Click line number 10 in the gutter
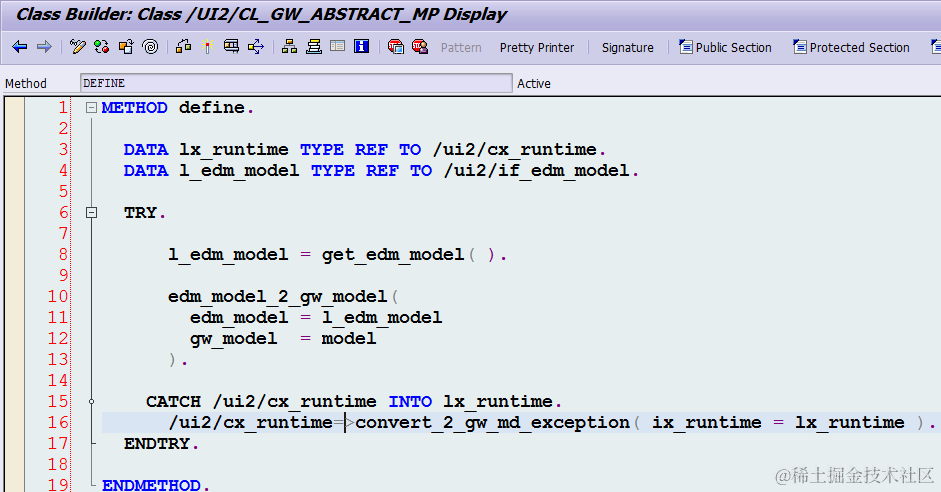 58,296
